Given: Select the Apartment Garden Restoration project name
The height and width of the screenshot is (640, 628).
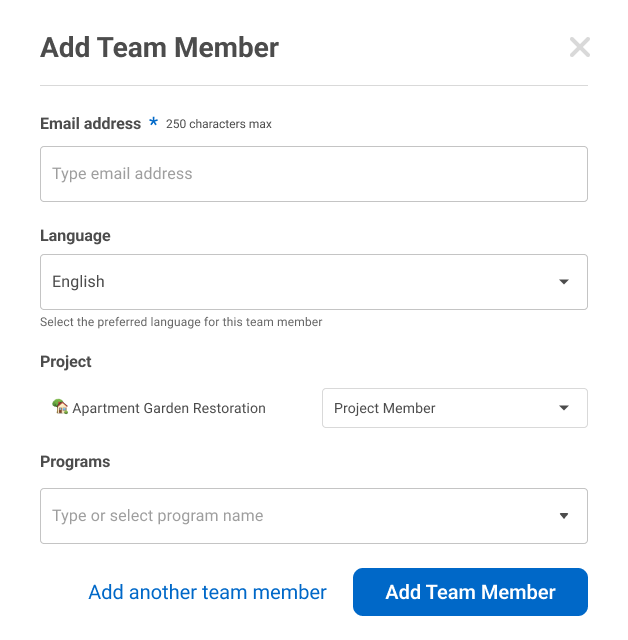Looking at the screenshot, I should (x=169, y=408).
